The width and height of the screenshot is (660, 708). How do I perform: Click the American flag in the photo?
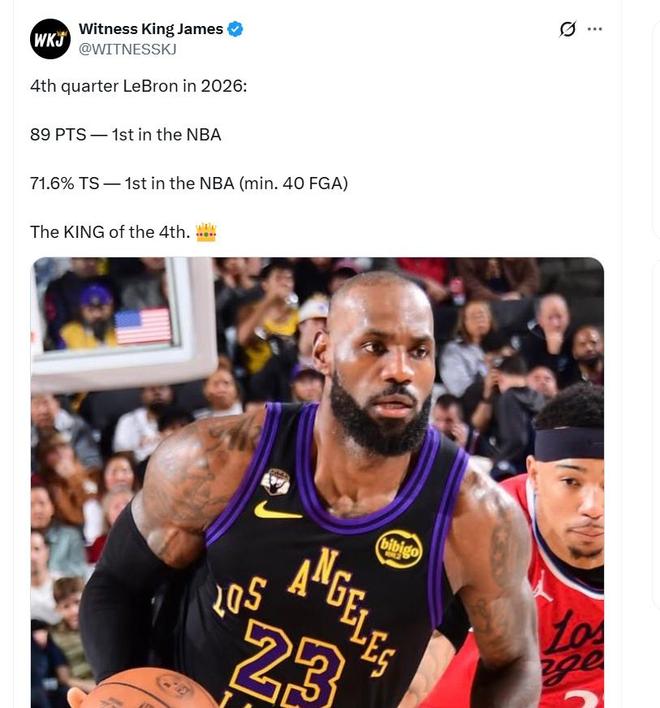pyautogui.click(x=143, y=326)
